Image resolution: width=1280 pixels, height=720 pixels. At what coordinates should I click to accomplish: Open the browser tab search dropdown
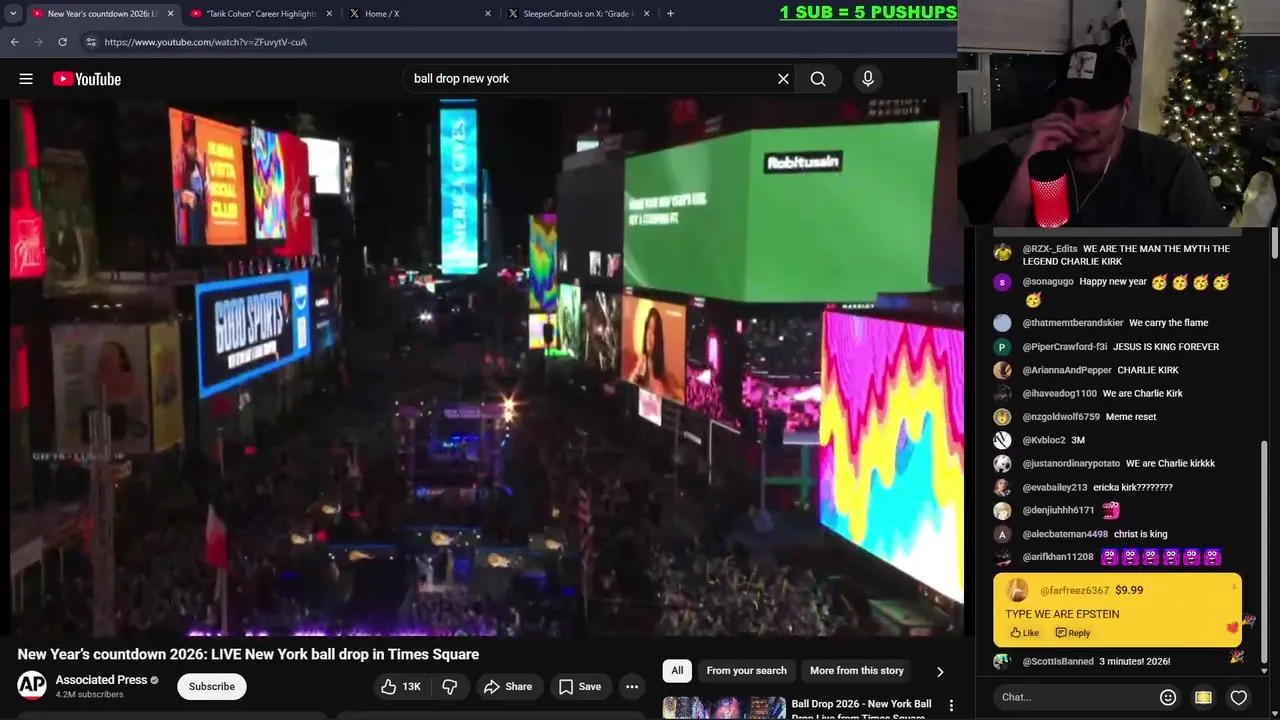coord(13,13)
